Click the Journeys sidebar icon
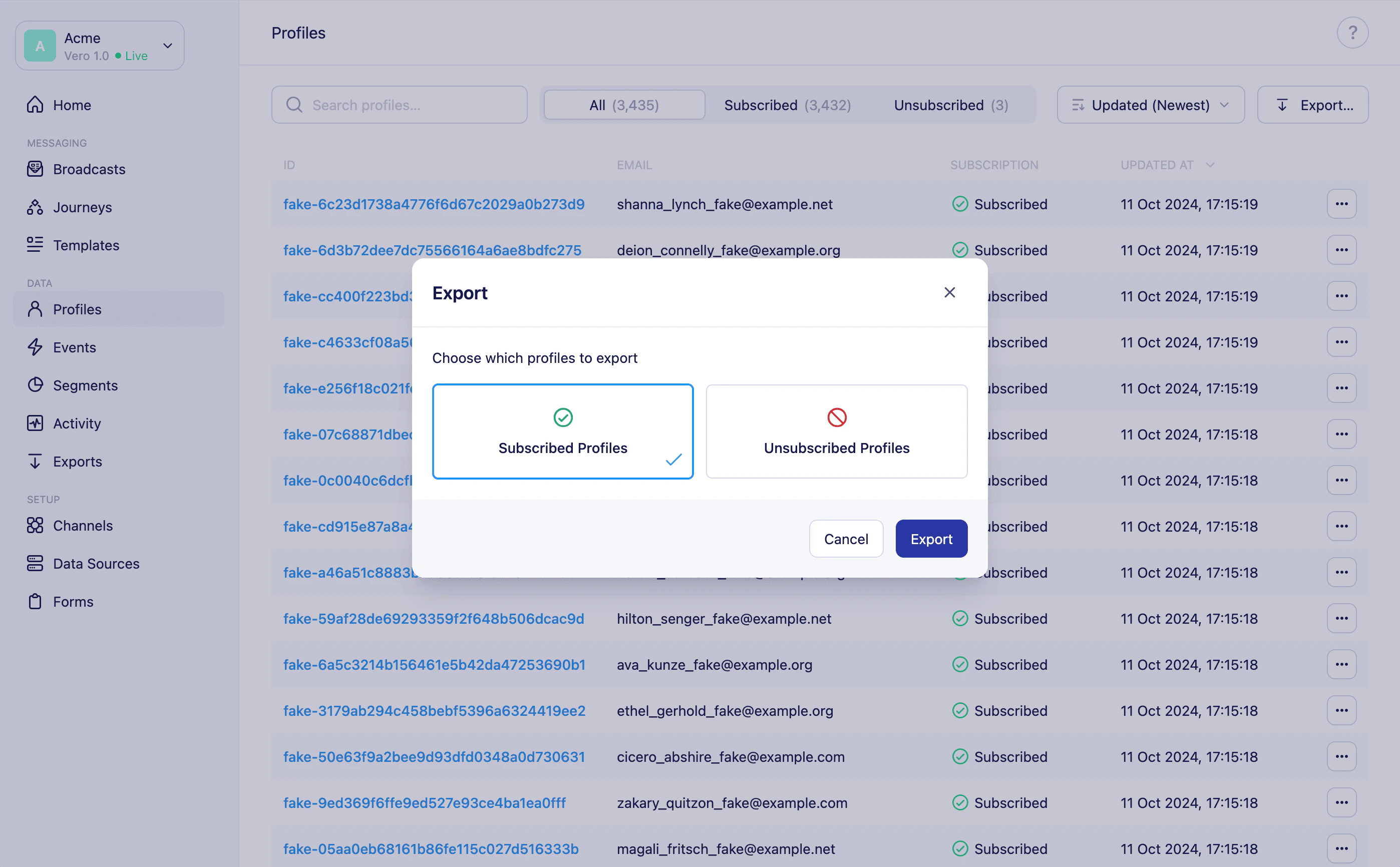1400x867 pixels. point(35,207)
